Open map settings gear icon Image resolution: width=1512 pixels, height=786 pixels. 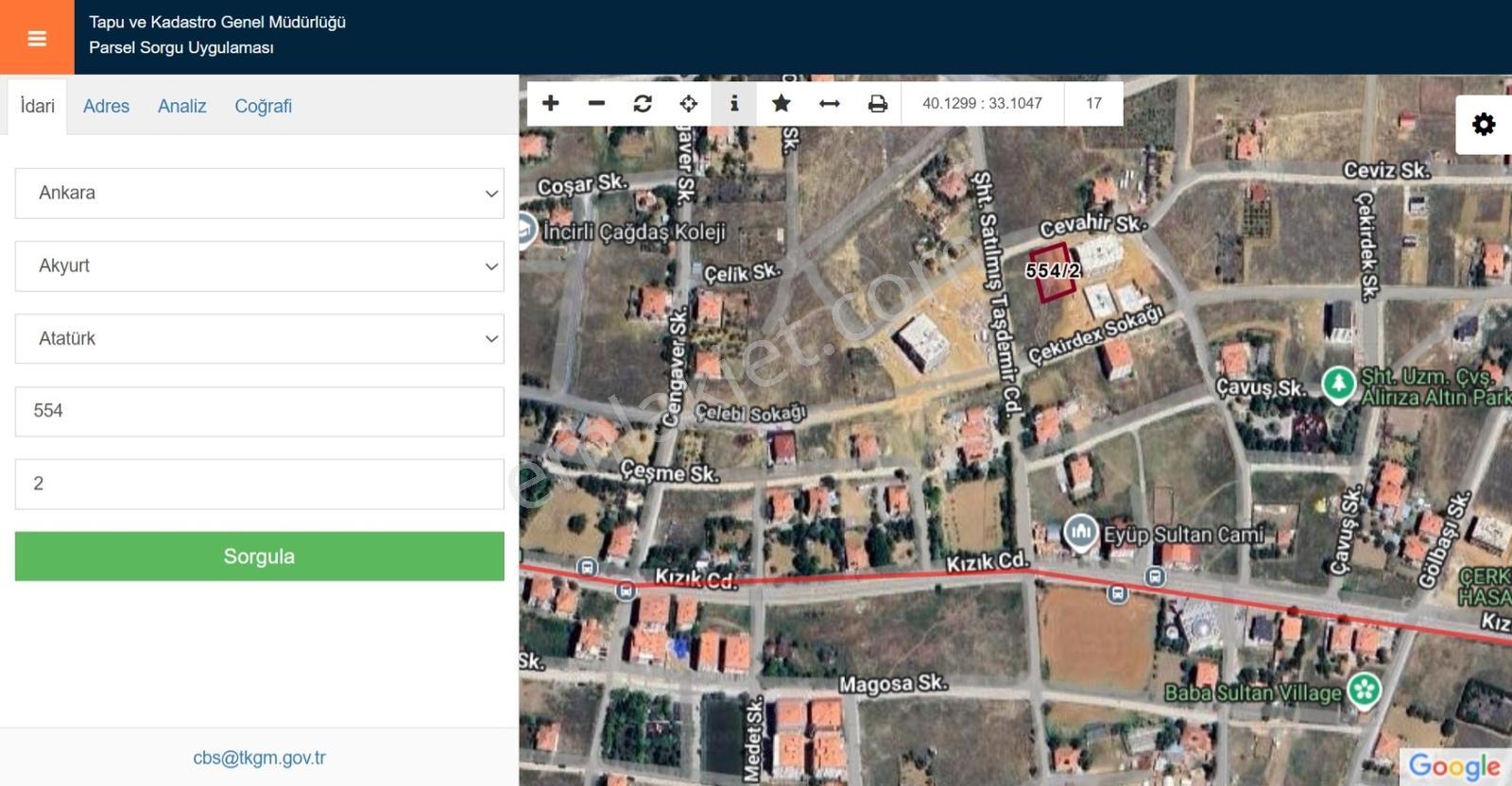coord(1484,124)
